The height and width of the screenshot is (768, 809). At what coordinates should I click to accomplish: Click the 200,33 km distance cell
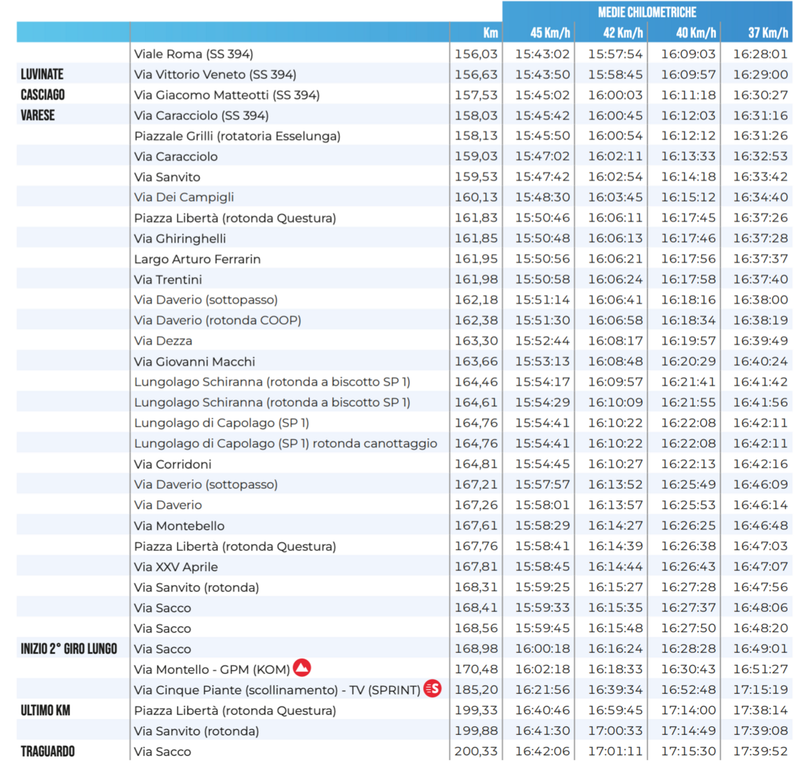(476, 751)
